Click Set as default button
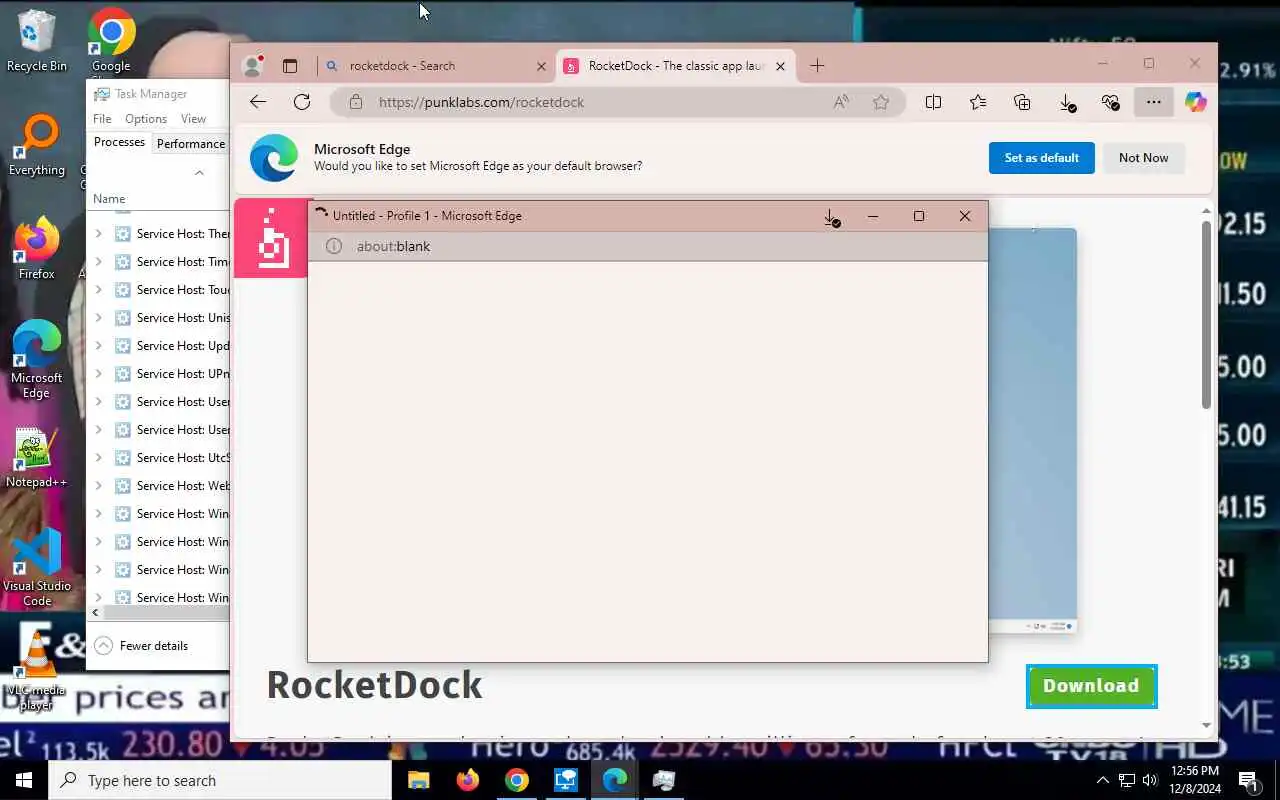The height and width of the screenshot is (800, 1280). pos(1041,158)
